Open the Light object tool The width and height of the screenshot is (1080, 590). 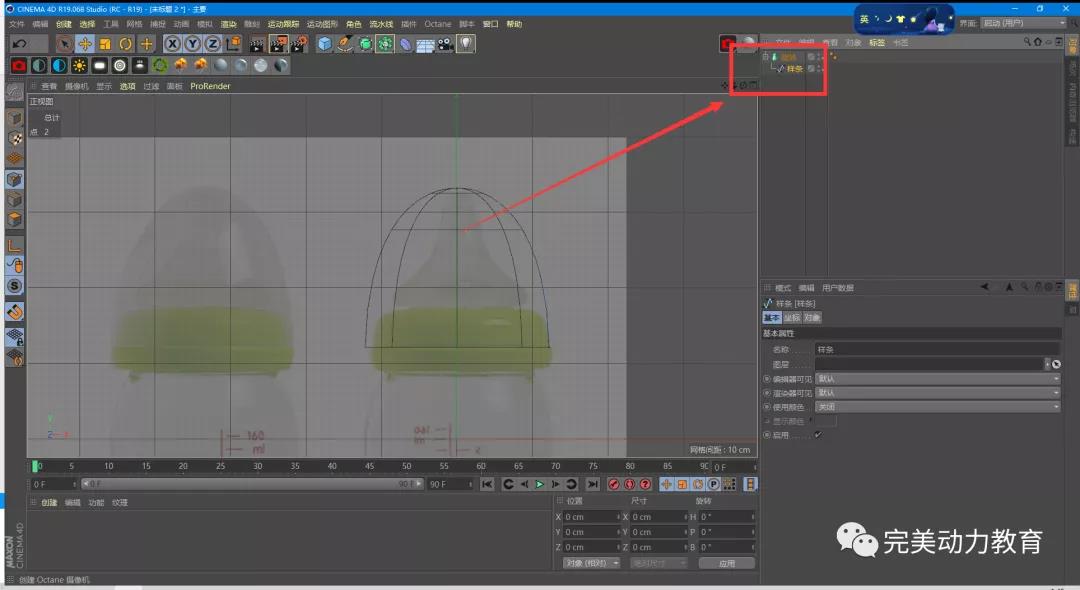[466, 44]
